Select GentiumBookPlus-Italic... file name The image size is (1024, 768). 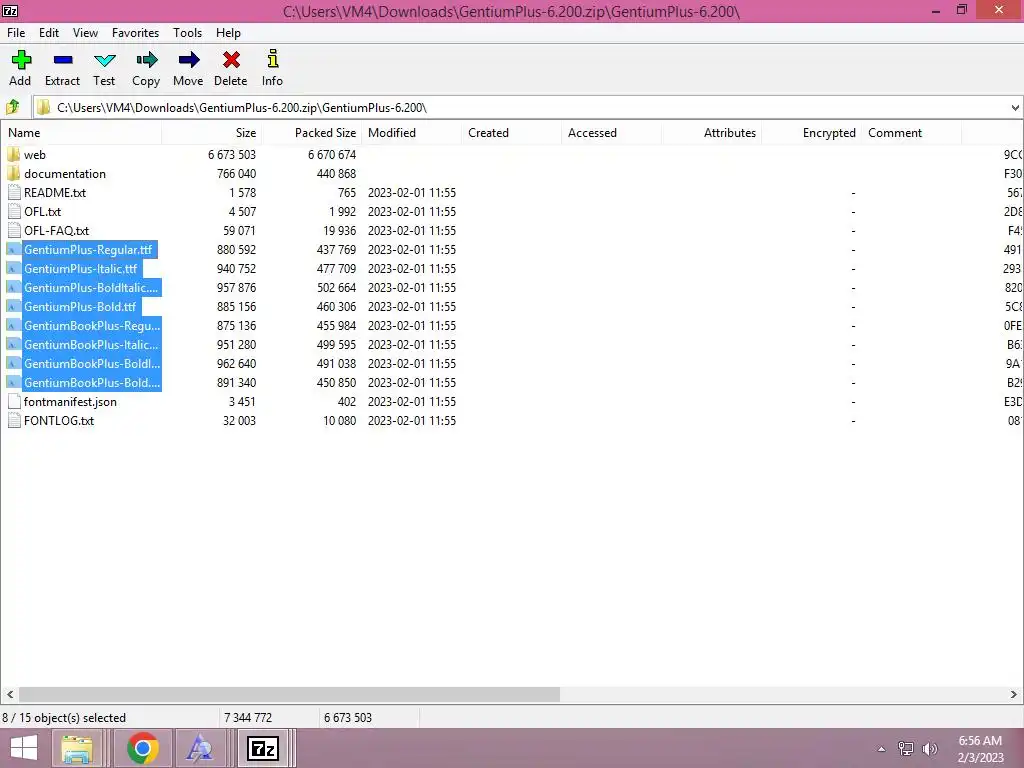click(91, 344)
